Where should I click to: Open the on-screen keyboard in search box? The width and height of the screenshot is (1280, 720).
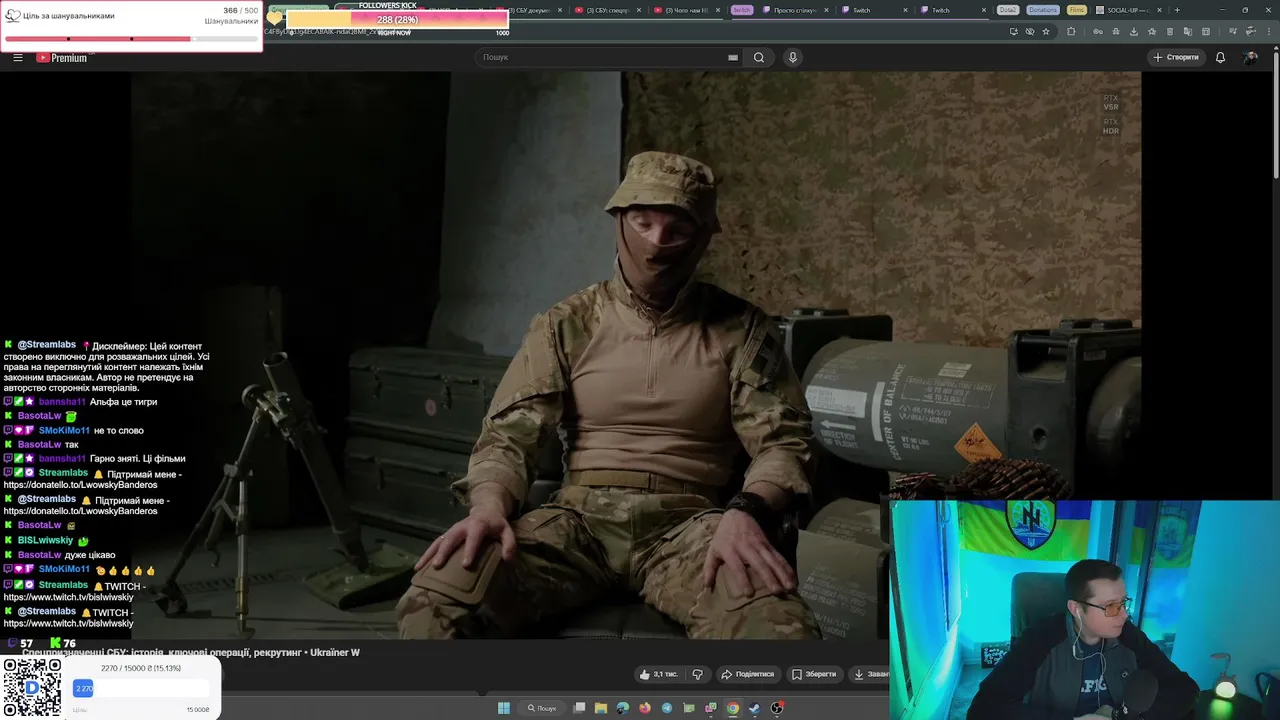coord(733,57)
